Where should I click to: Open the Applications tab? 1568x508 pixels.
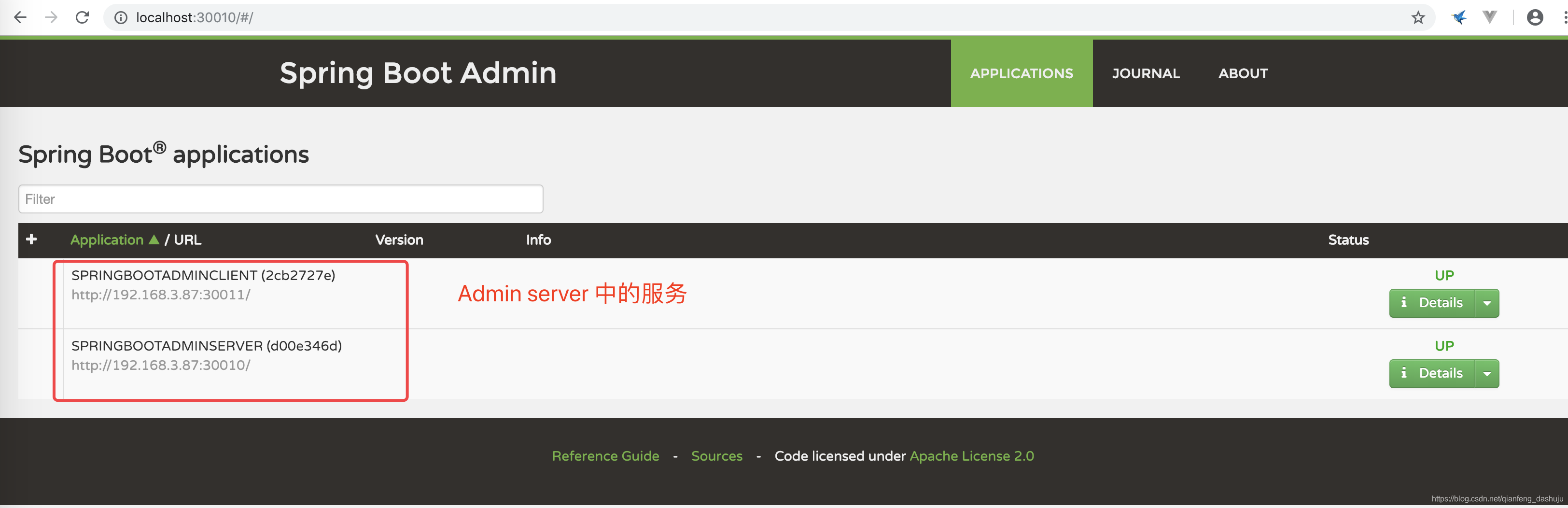(1022, 74)
